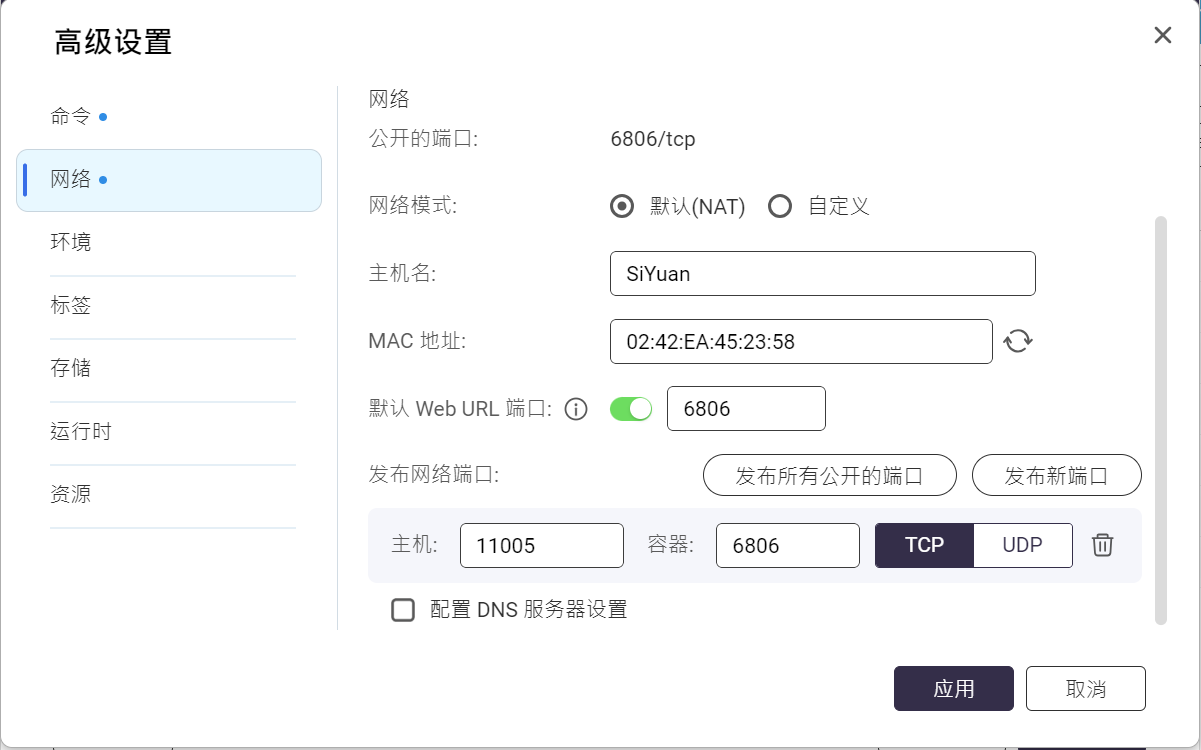Click the info icon beside Web URL port
The image size is (1201, 750).
pyautogui.click(x=576, y=409)
